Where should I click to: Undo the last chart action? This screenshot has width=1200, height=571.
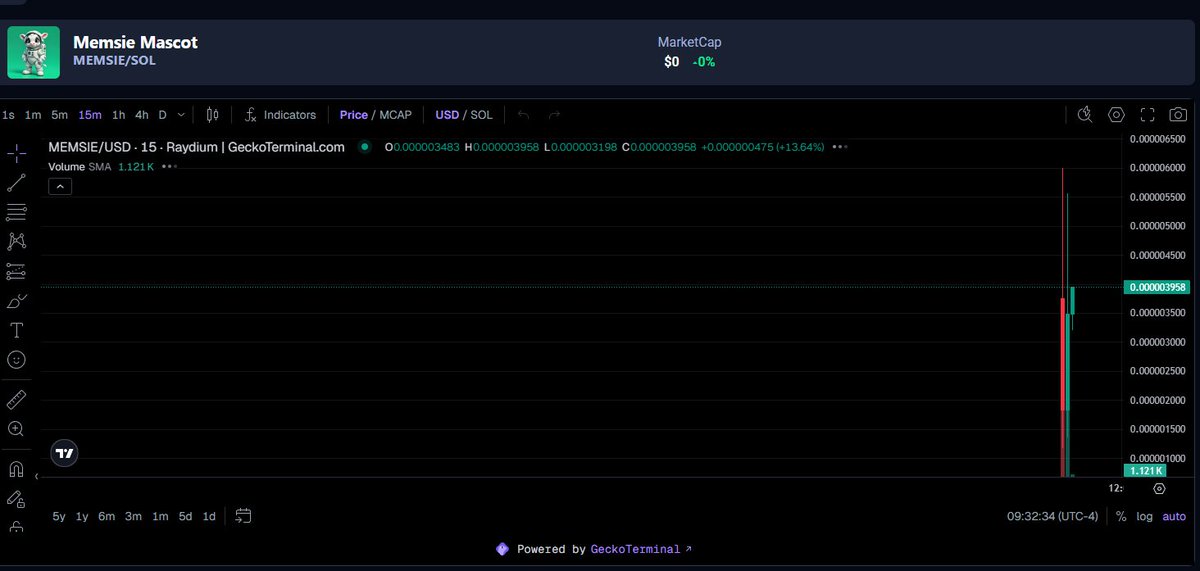[x=523, y=115]
